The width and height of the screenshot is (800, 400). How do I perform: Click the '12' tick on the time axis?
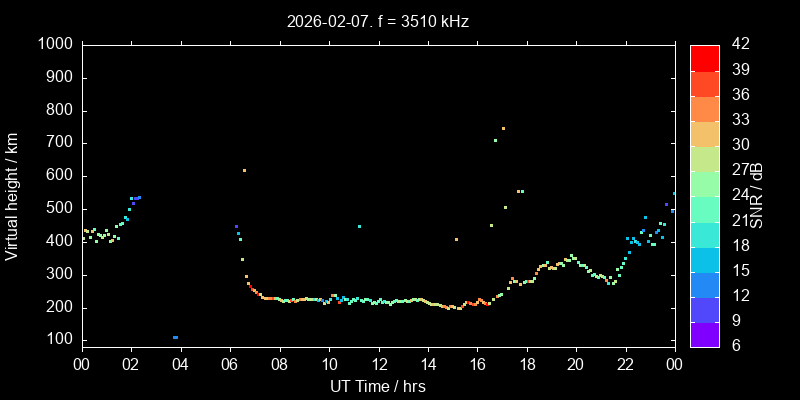tap(378, 364)
